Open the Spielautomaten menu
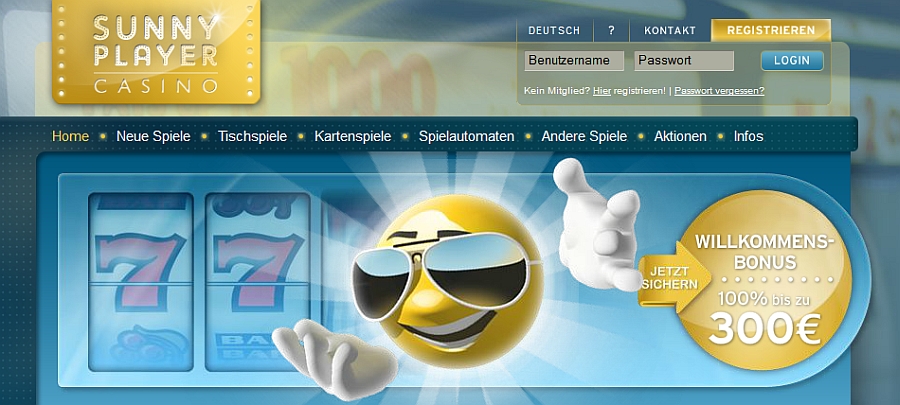This screenshot has width=900, height=405. click(466, 137)
